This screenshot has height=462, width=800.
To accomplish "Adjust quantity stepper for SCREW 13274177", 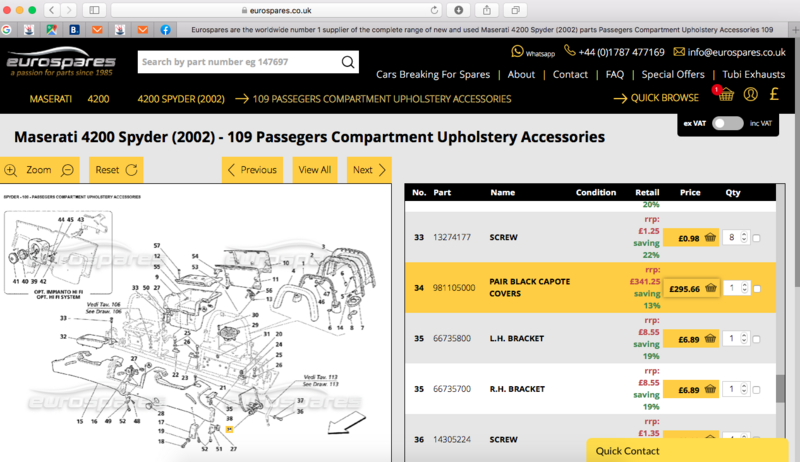I will point(744,237).
